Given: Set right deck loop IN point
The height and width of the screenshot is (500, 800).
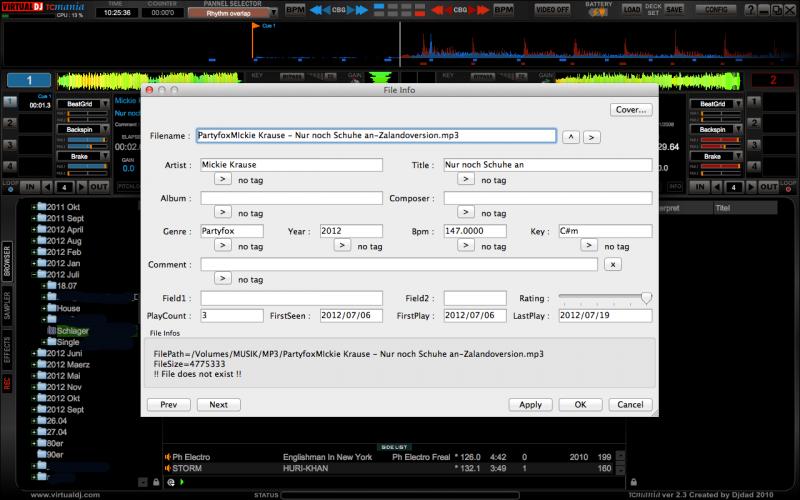Looking at the screenshot, I should (x=699, y=187).
